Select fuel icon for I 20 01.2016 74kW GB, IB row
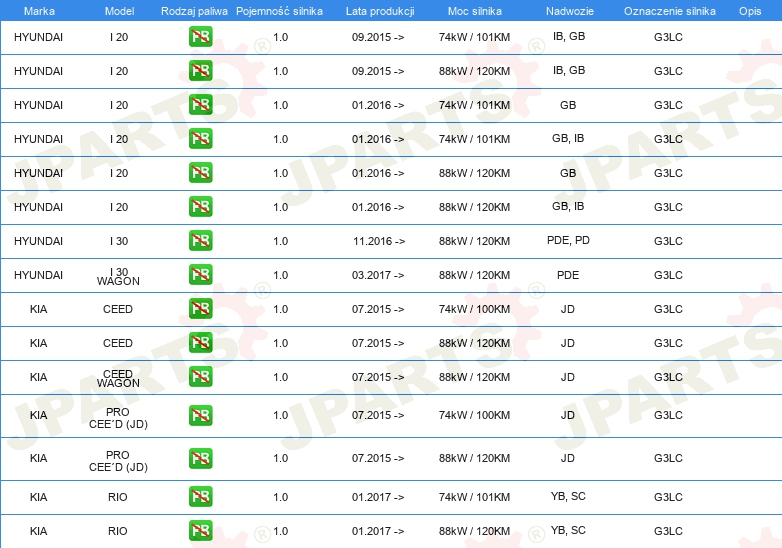782x548 pixels. click(x=200, y=139)
